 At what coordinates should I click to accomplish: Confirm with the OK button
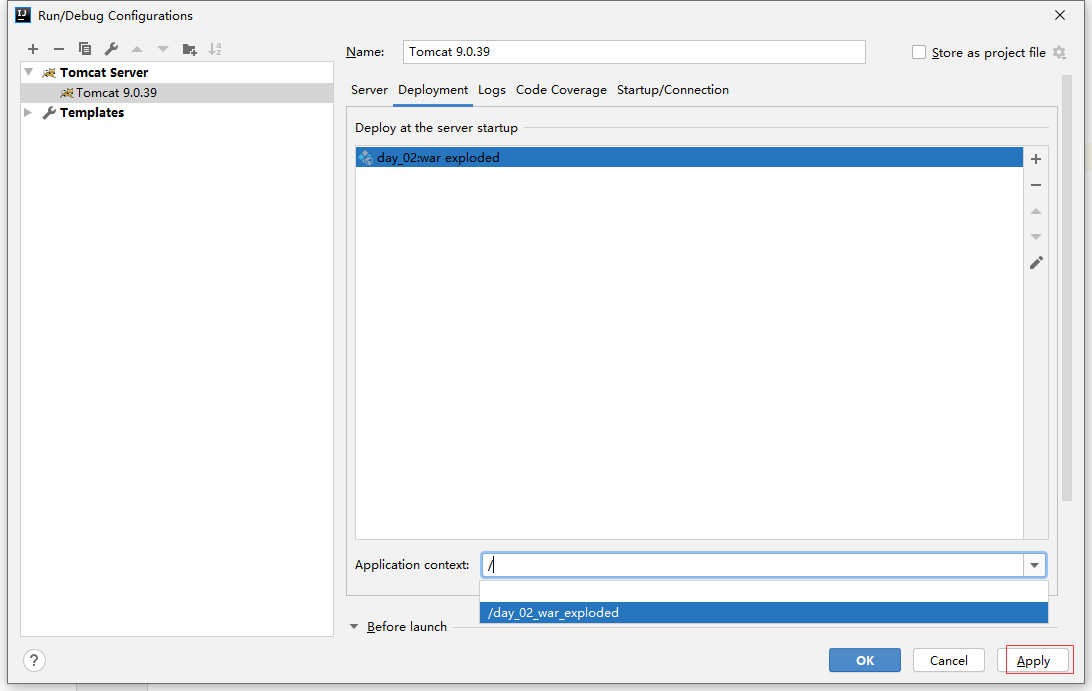865,660
